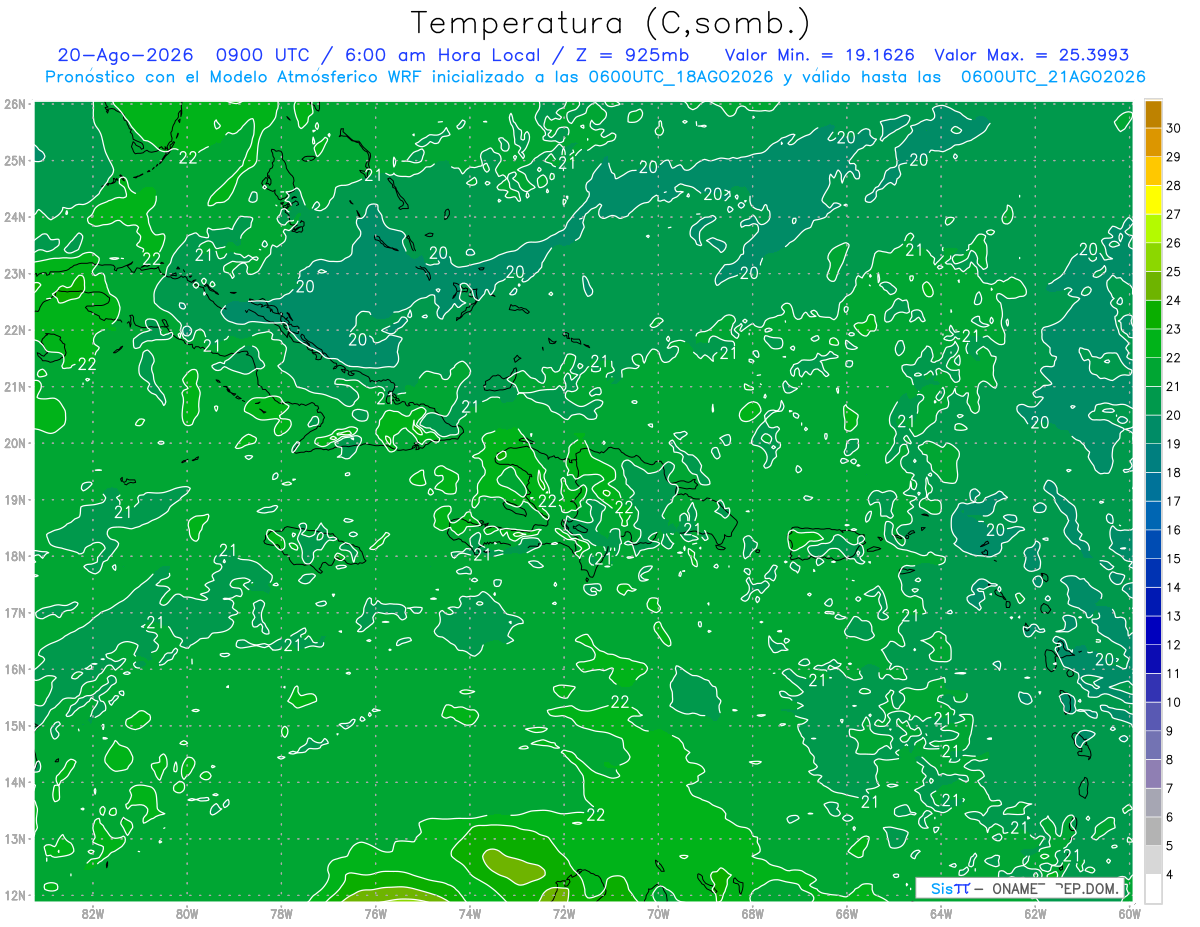Image resolution: width=1200 pixels, height=927 pixels.
Task: Click the "16N" latitude axis label
Action: (14, 669)
